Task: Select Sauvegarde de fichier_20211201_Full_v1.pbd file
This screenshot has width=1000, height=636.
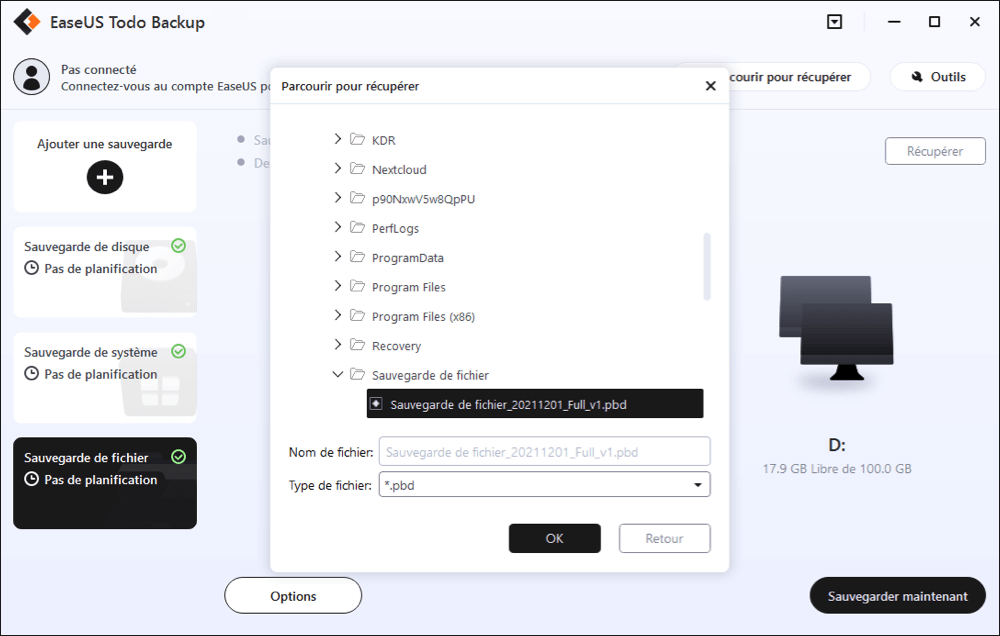Action: point(535,404)
